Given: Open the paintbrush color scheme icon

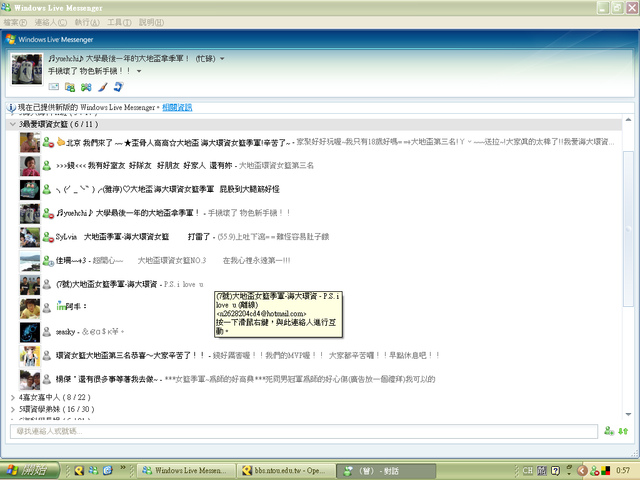Looking at the screenshot, I should coord(102,87).
